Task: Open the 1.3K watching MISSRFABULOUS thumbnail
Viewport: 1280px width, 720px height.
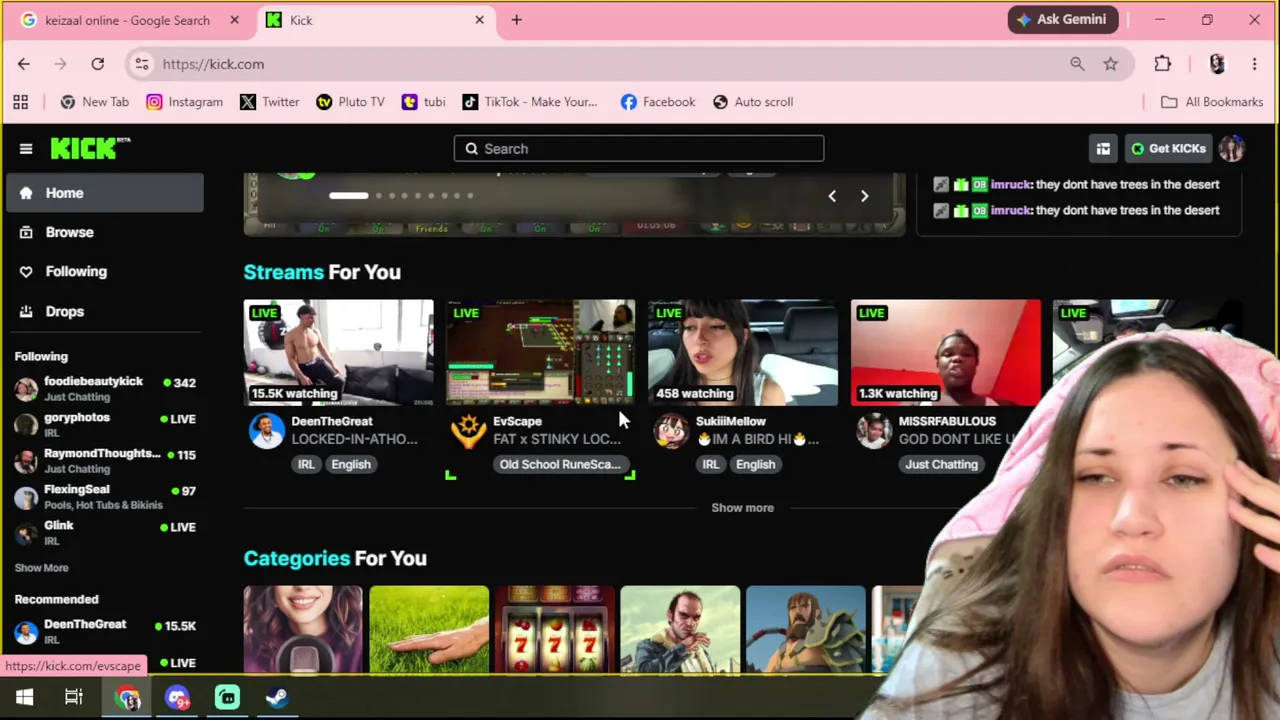Action: [x=946, y=353]
